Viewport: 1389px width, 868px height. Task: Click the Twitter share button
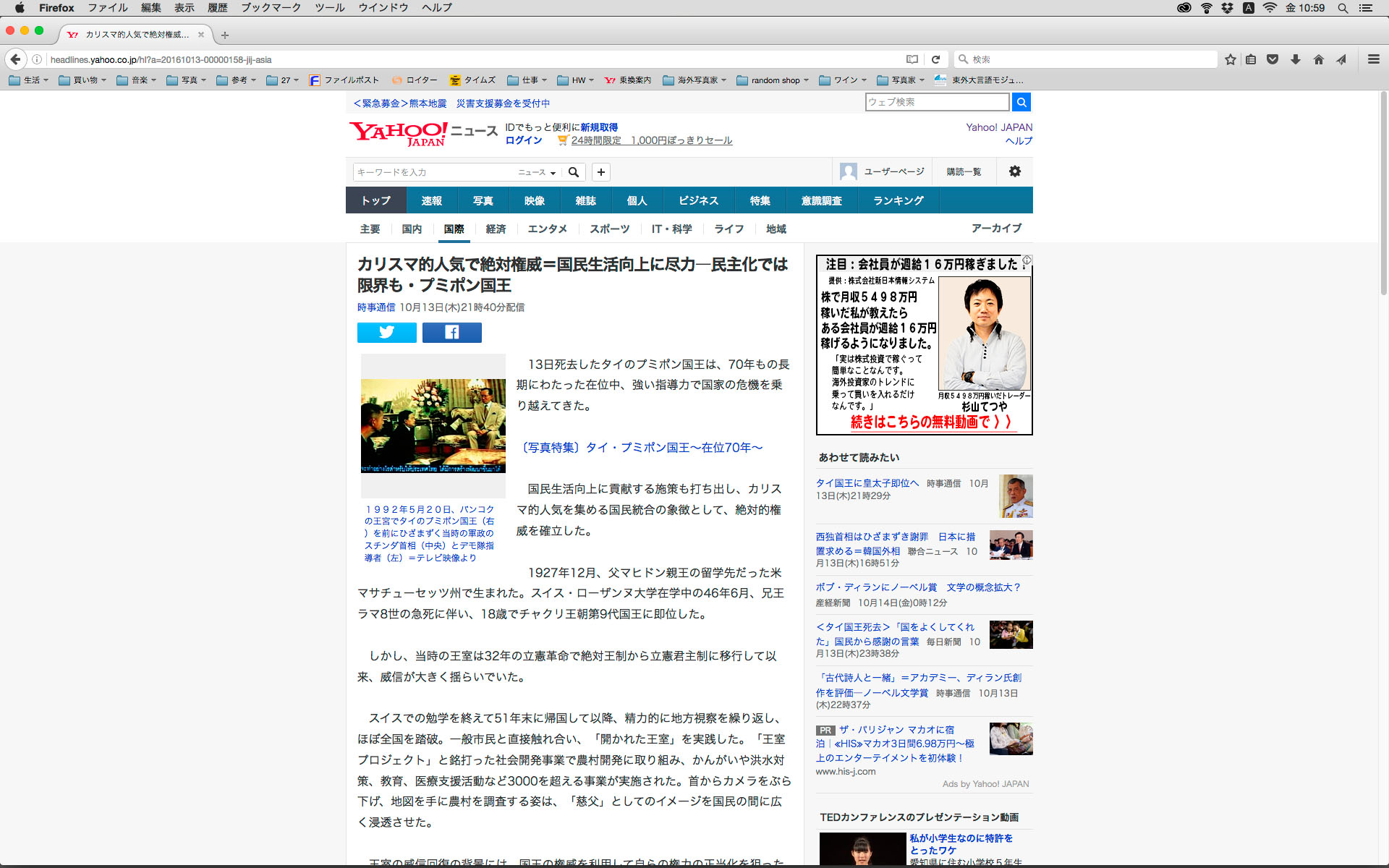[386, 332]
